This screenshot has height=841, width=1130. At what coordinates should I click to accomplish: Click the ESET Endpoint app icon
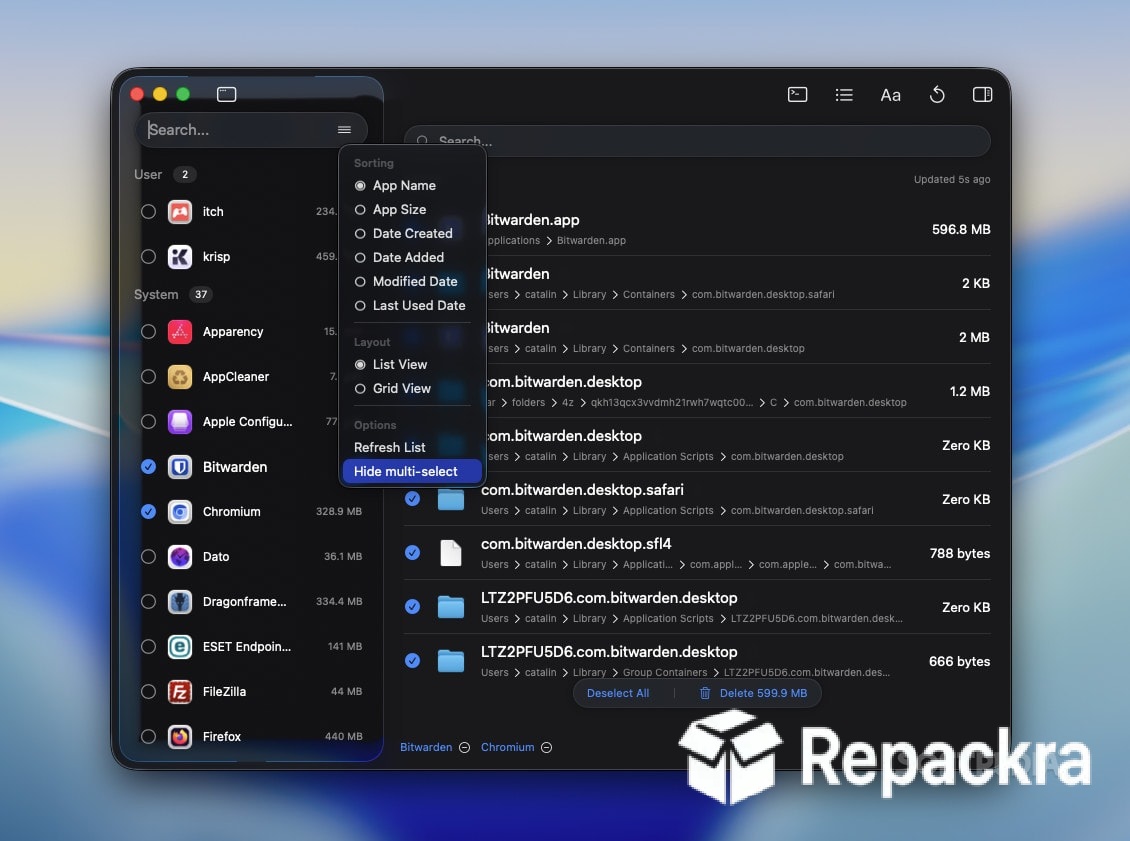180,646
